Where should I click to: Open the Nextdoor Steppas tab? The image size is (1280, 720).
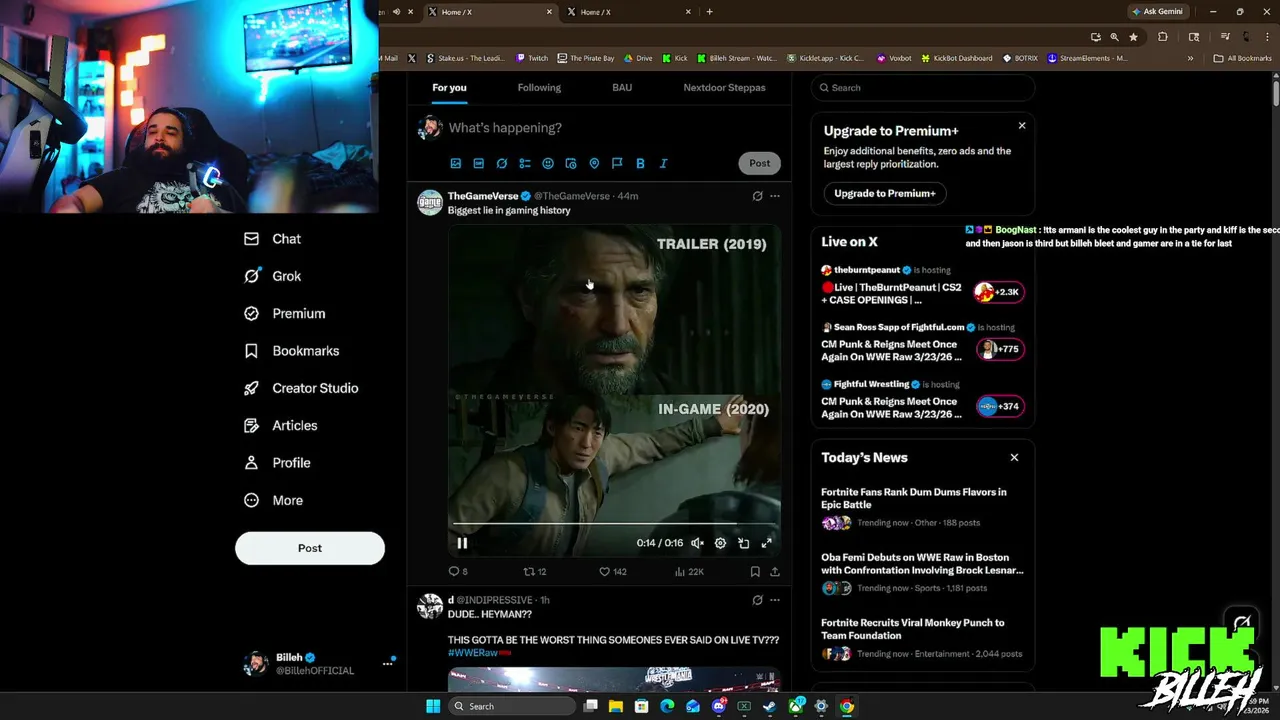coord(724,88)
